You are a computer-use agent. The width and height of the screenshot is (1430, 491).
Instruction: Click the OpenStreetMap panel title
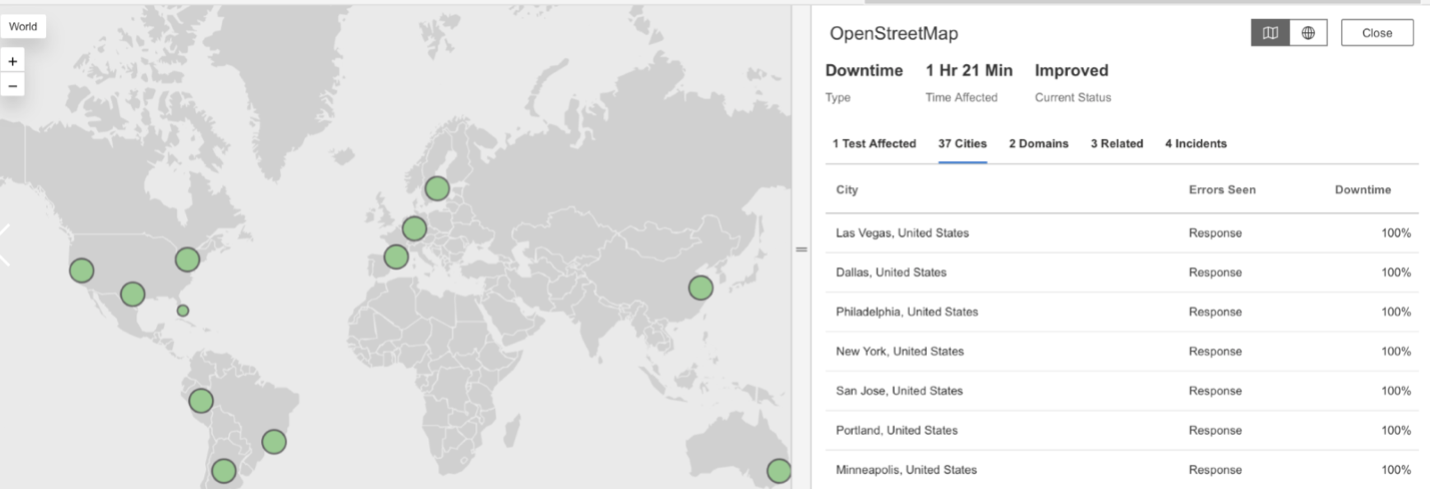coord(894,34)
